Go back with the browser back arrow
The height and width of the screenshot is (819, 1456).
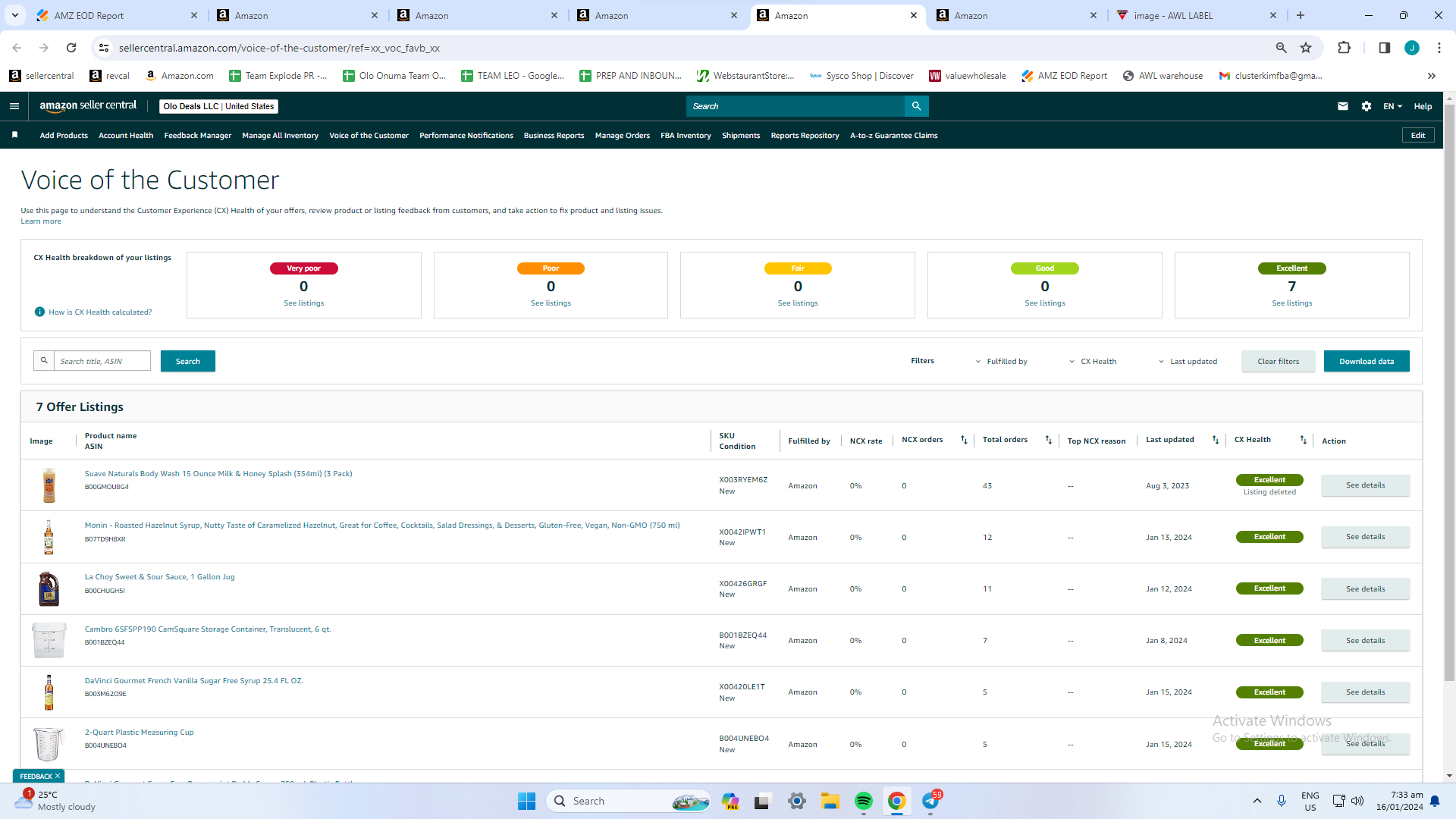[17, 48]
